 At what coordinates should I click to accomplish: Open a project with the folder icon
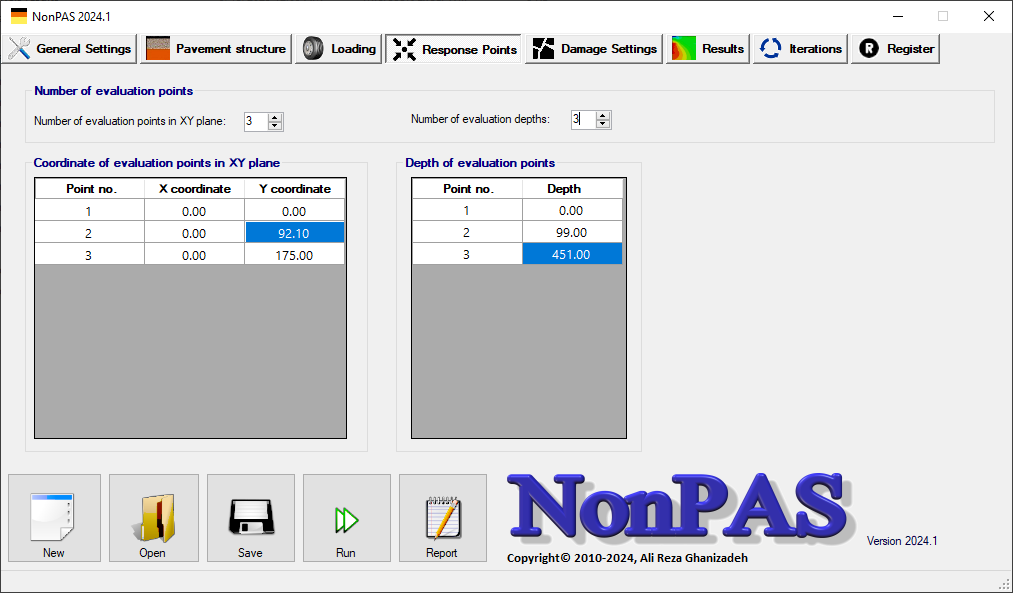(x=152, y=518)
